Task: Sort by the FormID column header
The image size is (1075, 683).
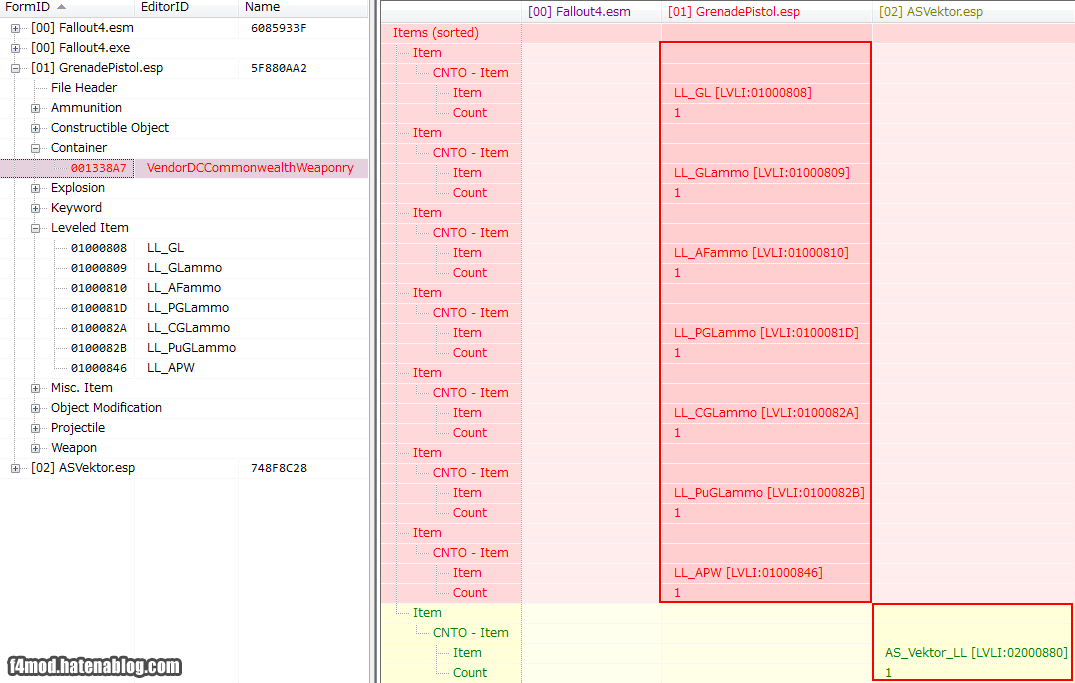Action: click(x=67, y=8)
